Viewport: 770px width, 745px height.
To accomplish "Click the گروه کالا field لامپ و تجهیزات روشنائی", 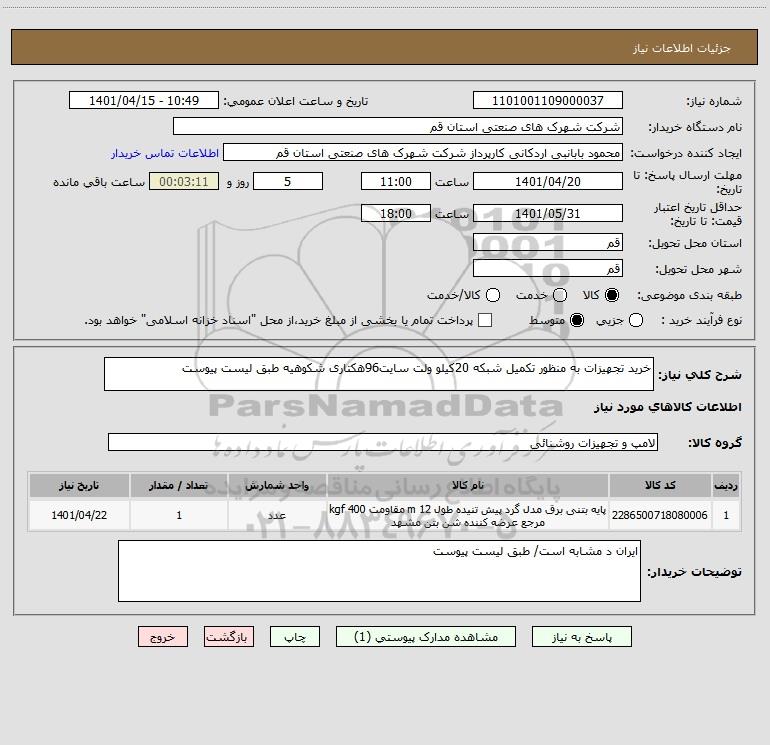I will coord(383,442).
